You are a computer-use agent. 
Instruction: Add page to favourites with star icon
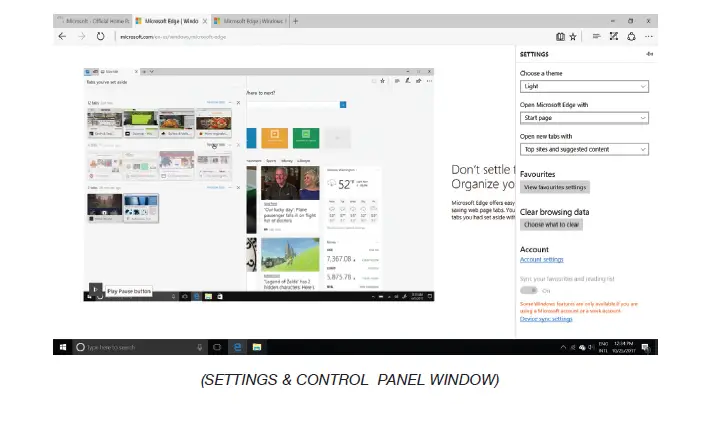pyautogui.click(x=573, y=36)
